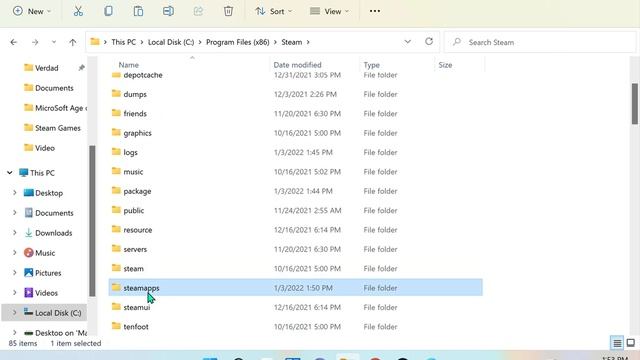Expand the Downloads tree node
This screenshot has height=360, width=640.
[15, 233]
